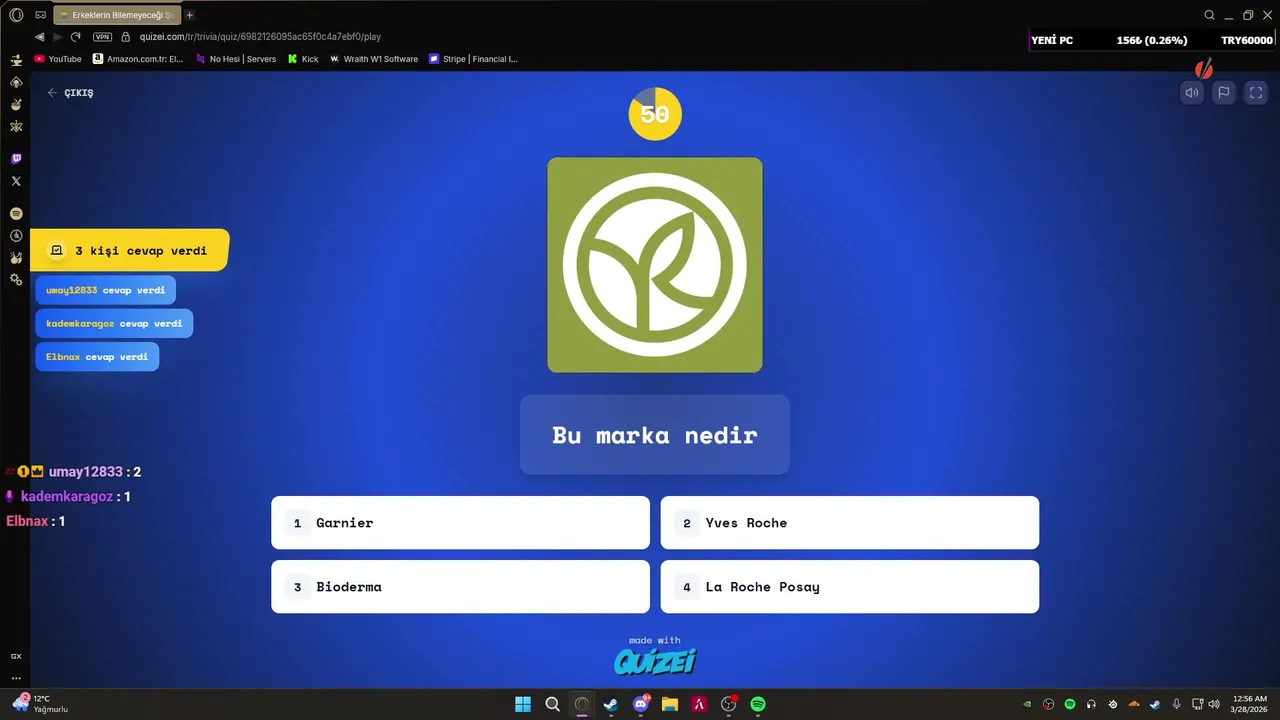1280x720 pixels.
Task: Open Discord from the taskbar
Action: [x=641, y=704]
